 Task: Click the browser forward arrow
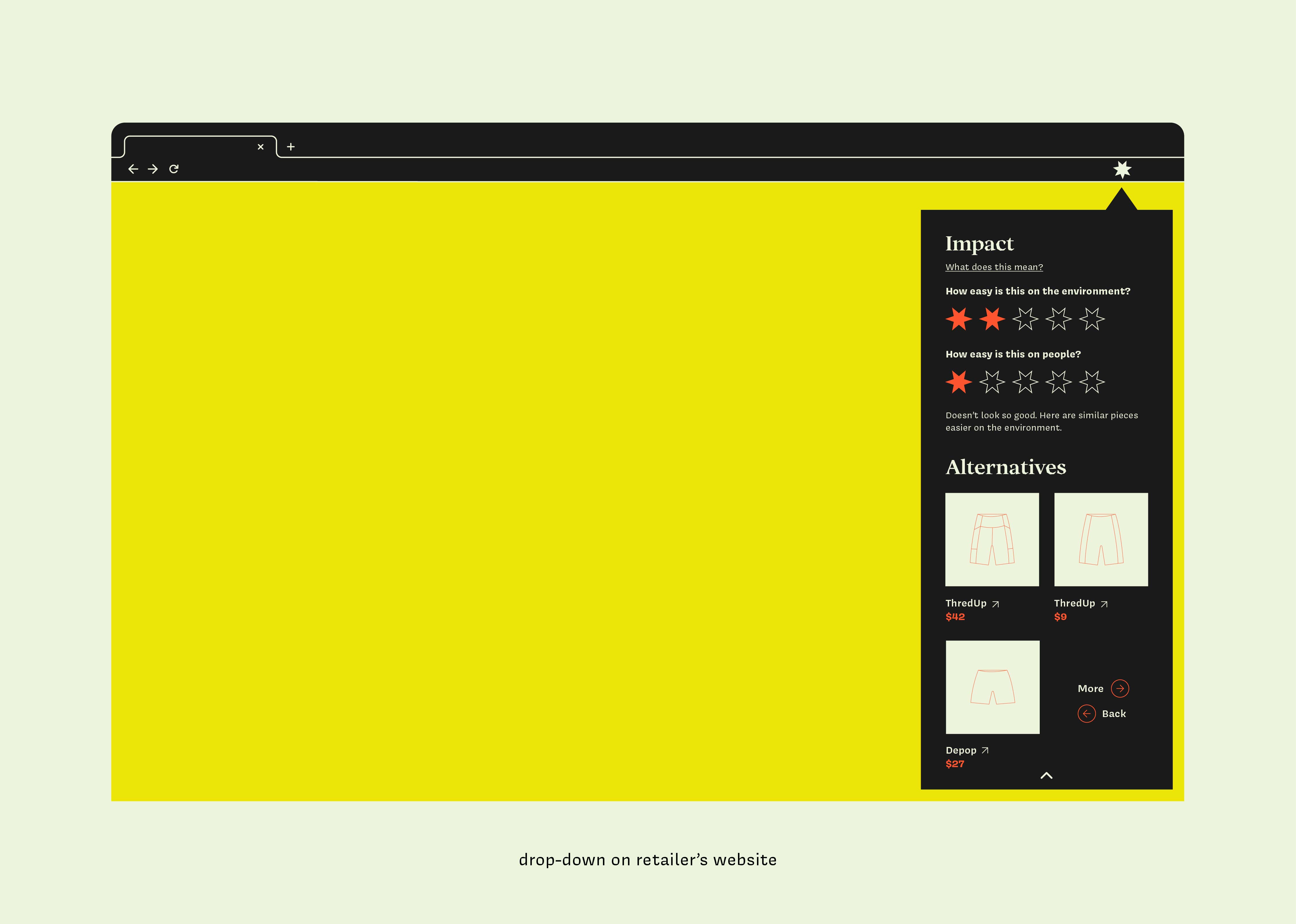coord(153,169)
